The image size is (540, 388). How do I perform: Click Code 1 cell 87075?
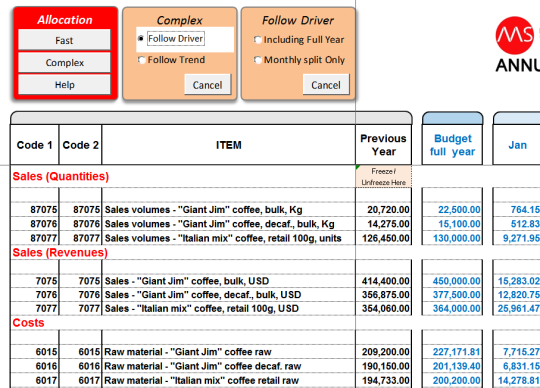34,210
